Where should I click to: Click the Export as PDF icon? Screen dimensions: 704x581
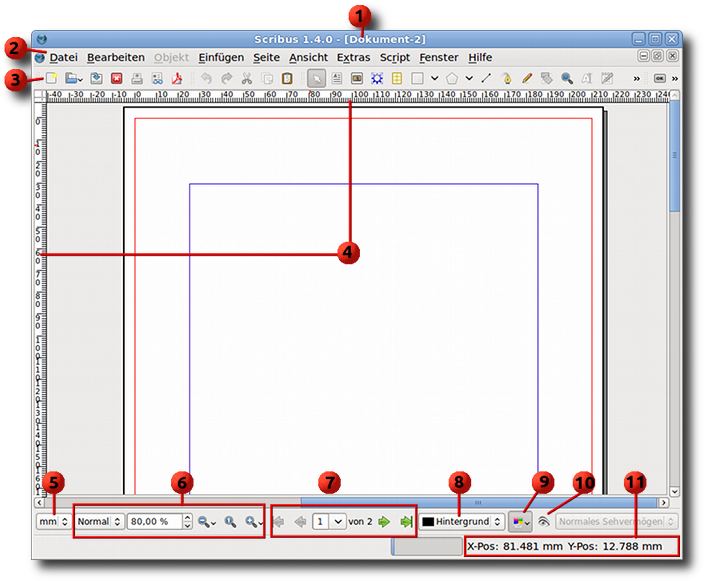pyautogui.click(x=177, y=79)
